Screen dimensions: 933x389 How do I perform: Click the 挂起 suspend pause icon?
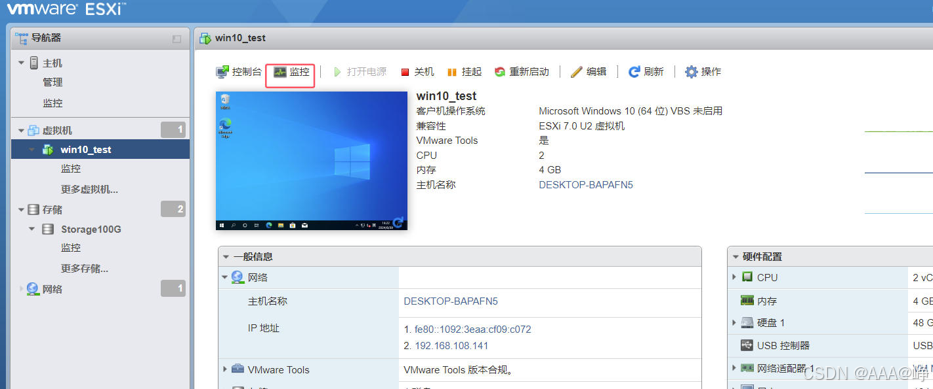(452, 72)
